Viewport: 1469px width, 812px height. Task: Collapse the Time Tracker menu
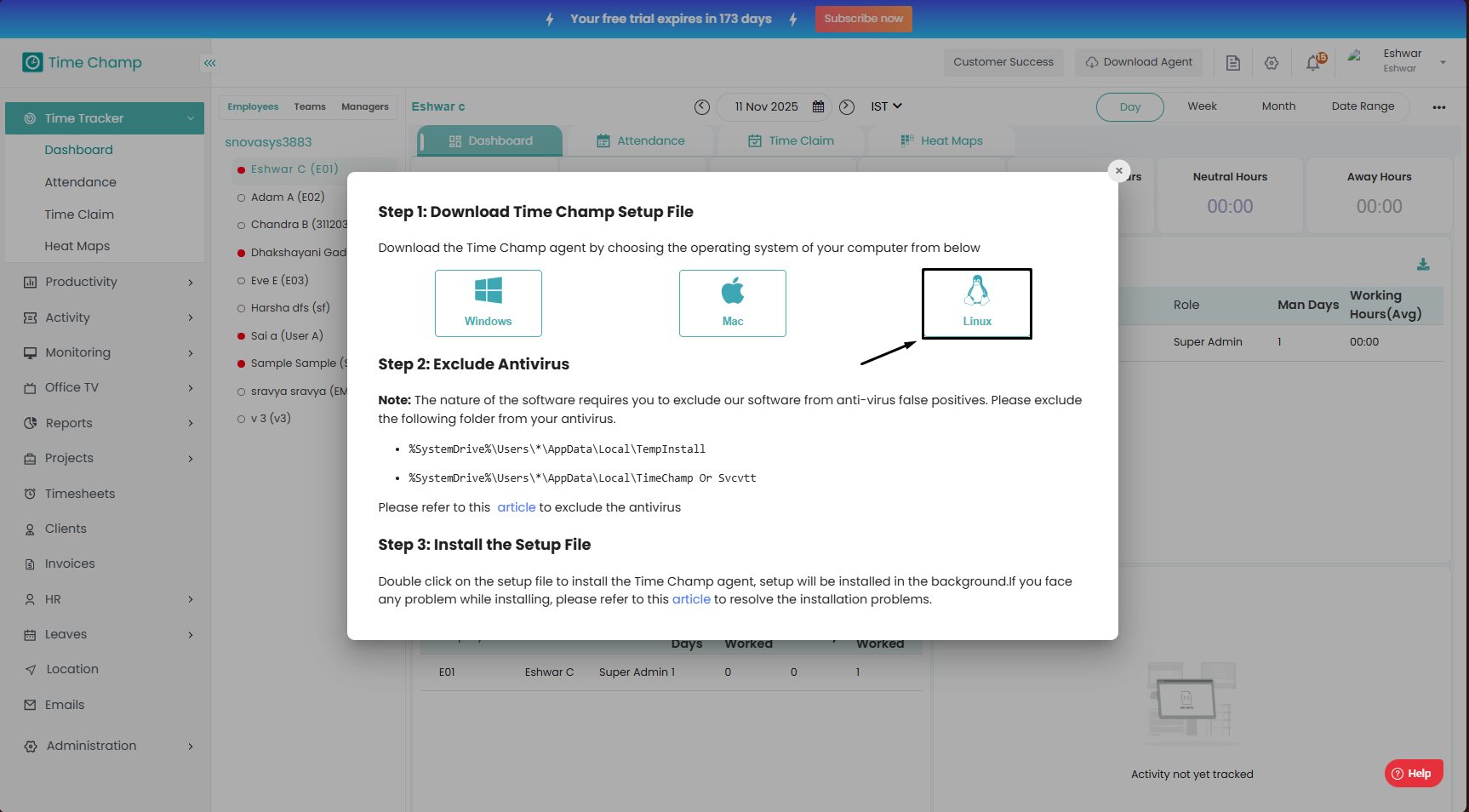click(105, 118)
